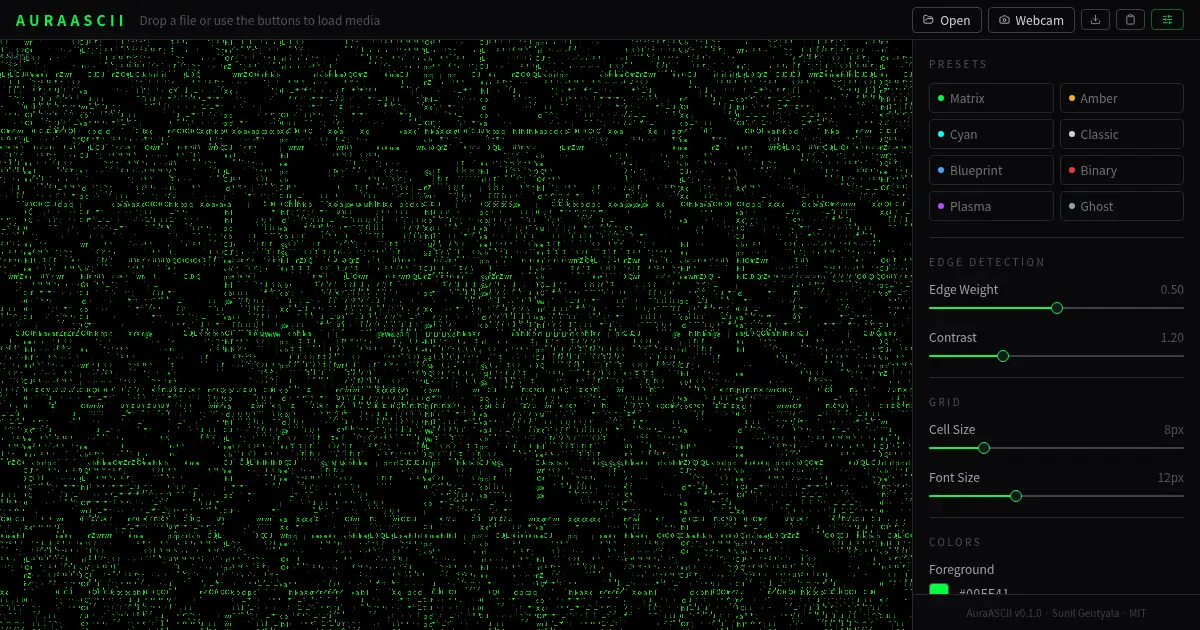
Task: Click the Edge Weight value 0.50
Action: click(1172, 290)
